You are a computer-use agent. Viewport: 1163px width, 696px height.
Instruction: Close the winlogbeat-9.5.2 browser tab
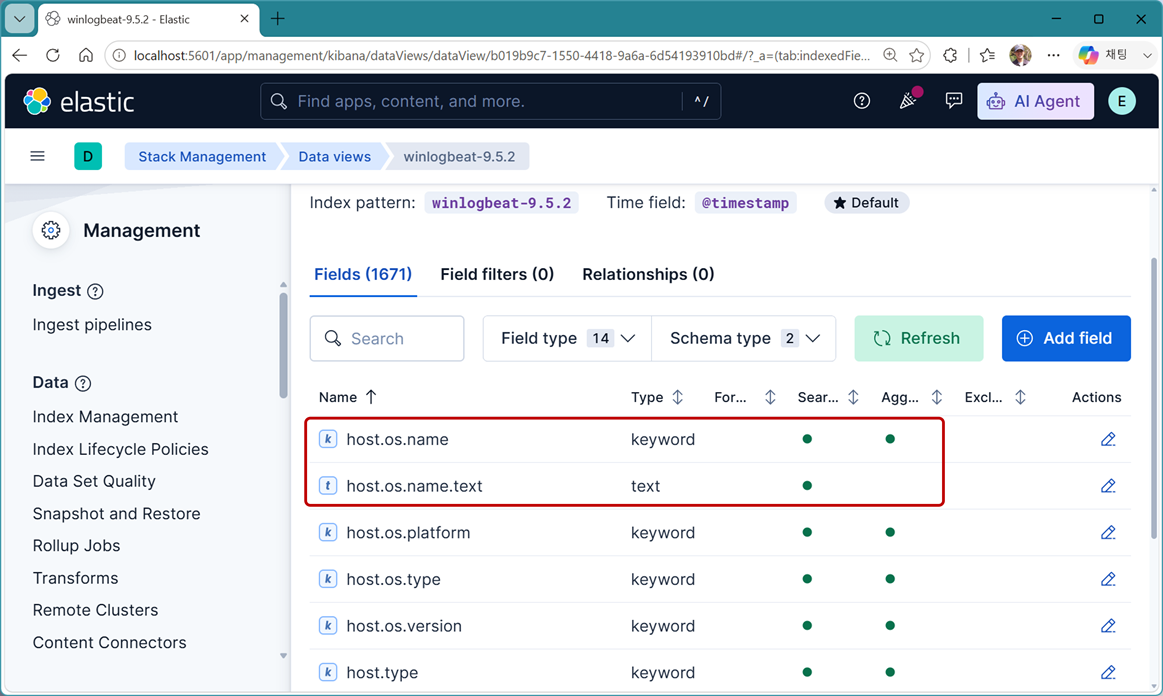(x=244, y=19)
